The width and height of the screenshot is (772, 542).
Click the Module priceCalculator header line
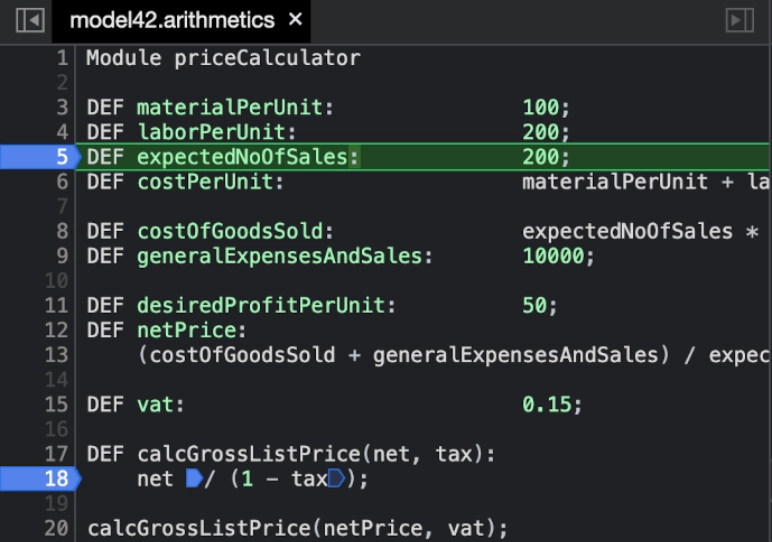point(224,58)
